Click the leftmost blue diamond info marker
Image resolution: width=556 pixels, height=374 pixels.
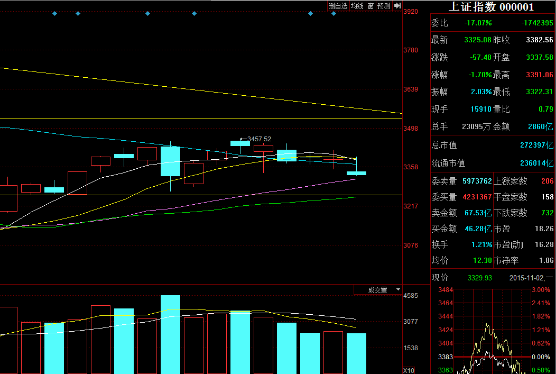pyautogui.click(x=54, y=13)
